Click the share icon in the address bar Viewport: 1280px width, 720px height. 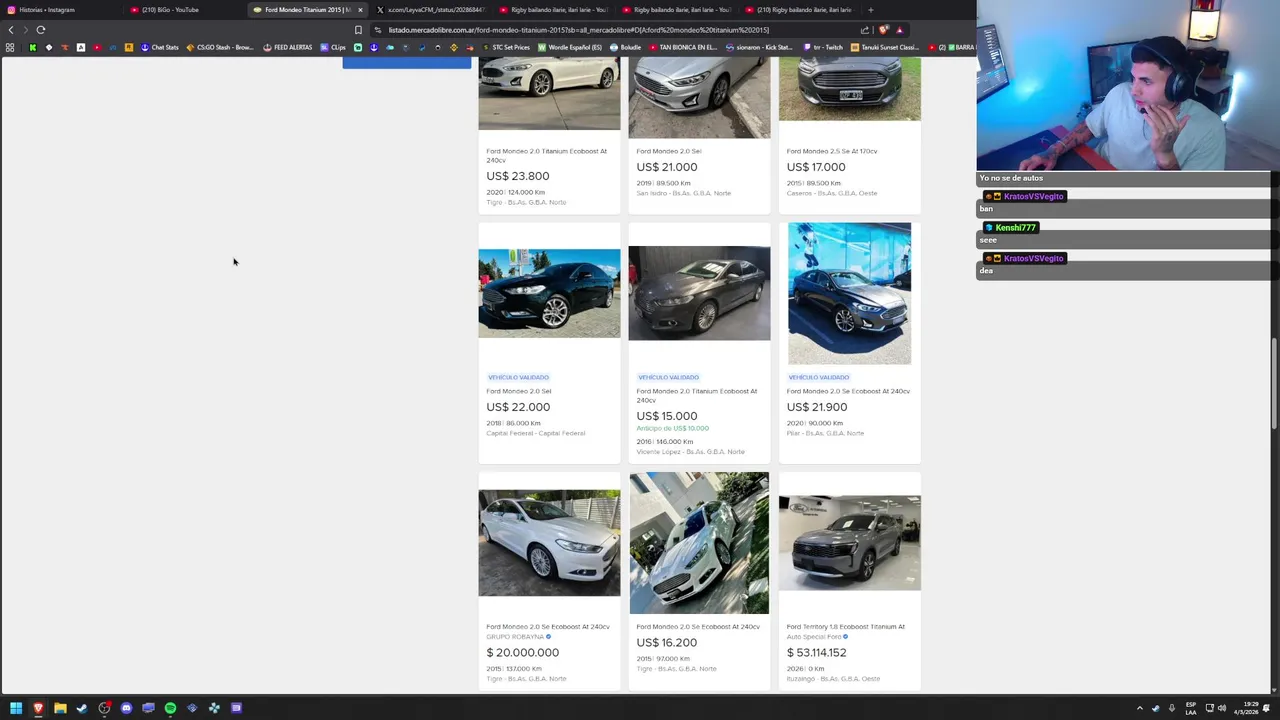[865, 30]
